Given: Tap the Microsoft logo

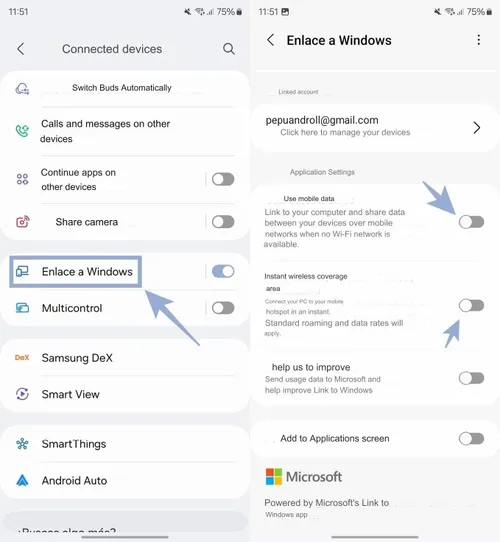Looking at the screenshot, I should (x=274, y=477).
